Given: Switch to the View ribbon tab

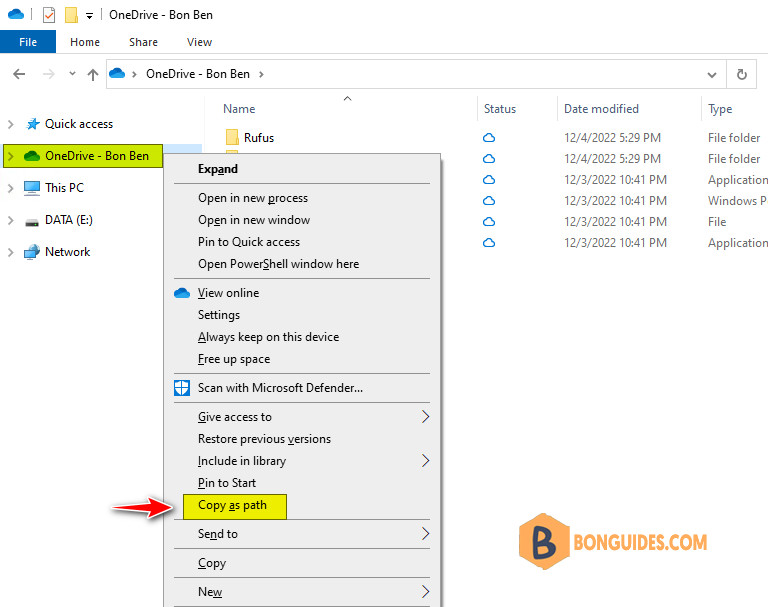Looking at the screenshot, I should coord(199,42).
